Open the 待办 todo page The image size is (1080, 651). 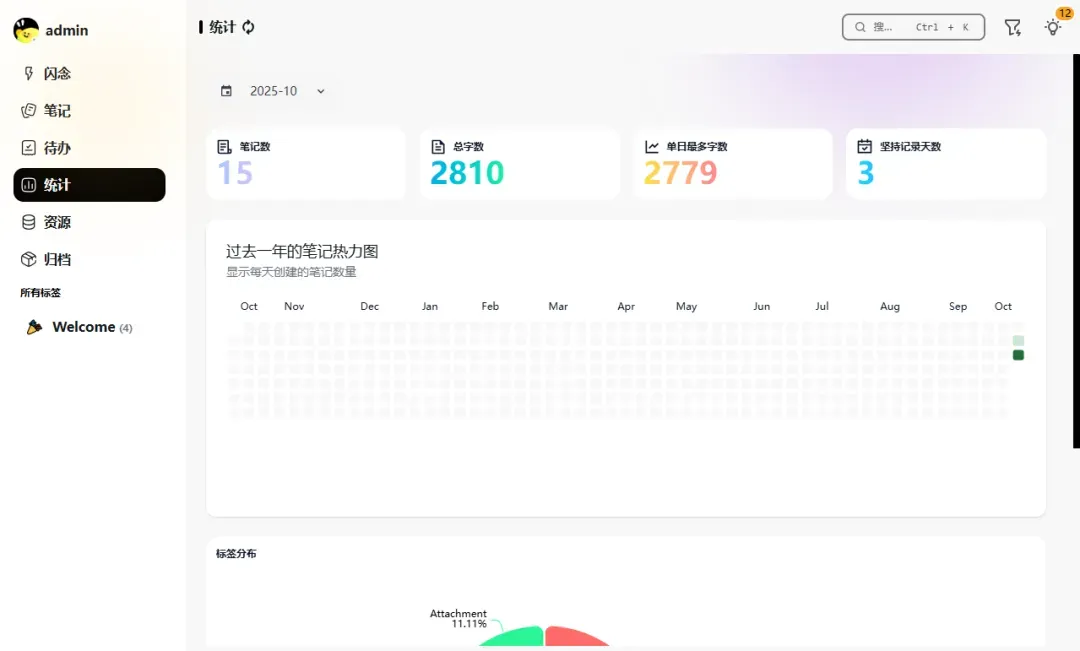click(x=57, y=147)
